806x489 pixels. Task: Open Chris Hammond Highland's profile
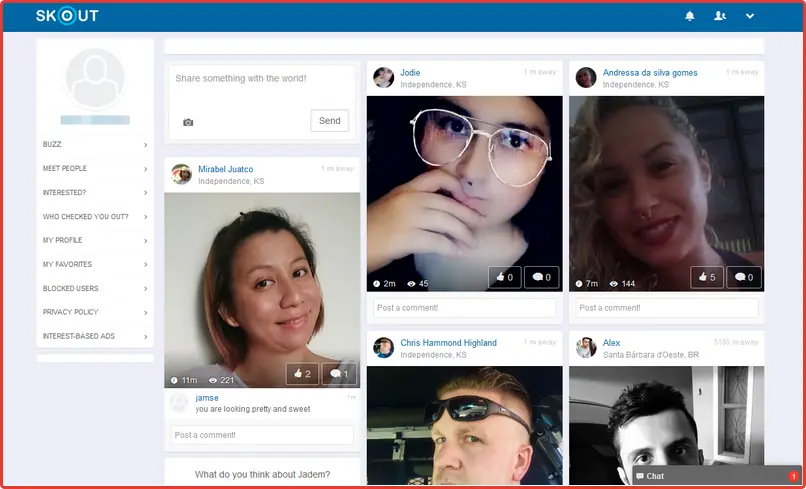448,343
